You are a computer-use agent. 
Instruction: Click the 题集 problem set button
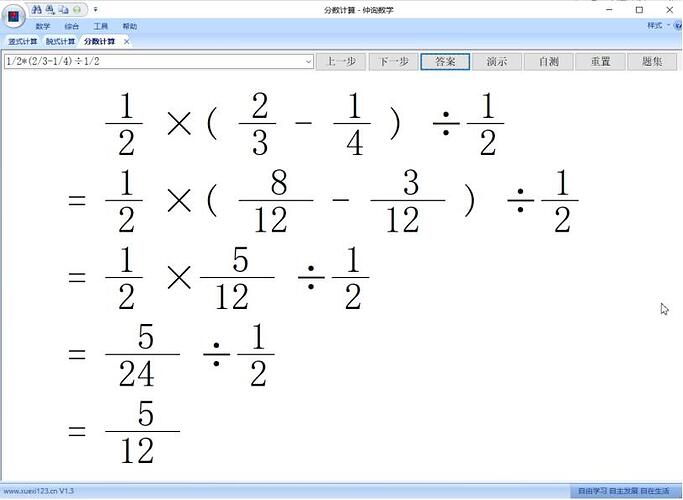pos(652,61)
